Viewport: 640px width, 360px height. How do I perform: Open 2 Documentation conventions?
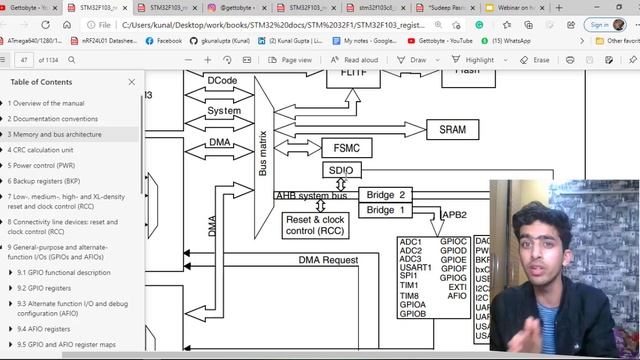53,119
